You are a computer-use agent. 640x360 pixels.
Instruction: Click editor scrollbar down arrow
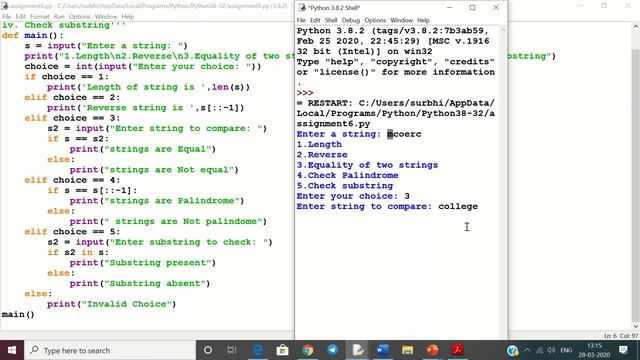click(636, 326)
